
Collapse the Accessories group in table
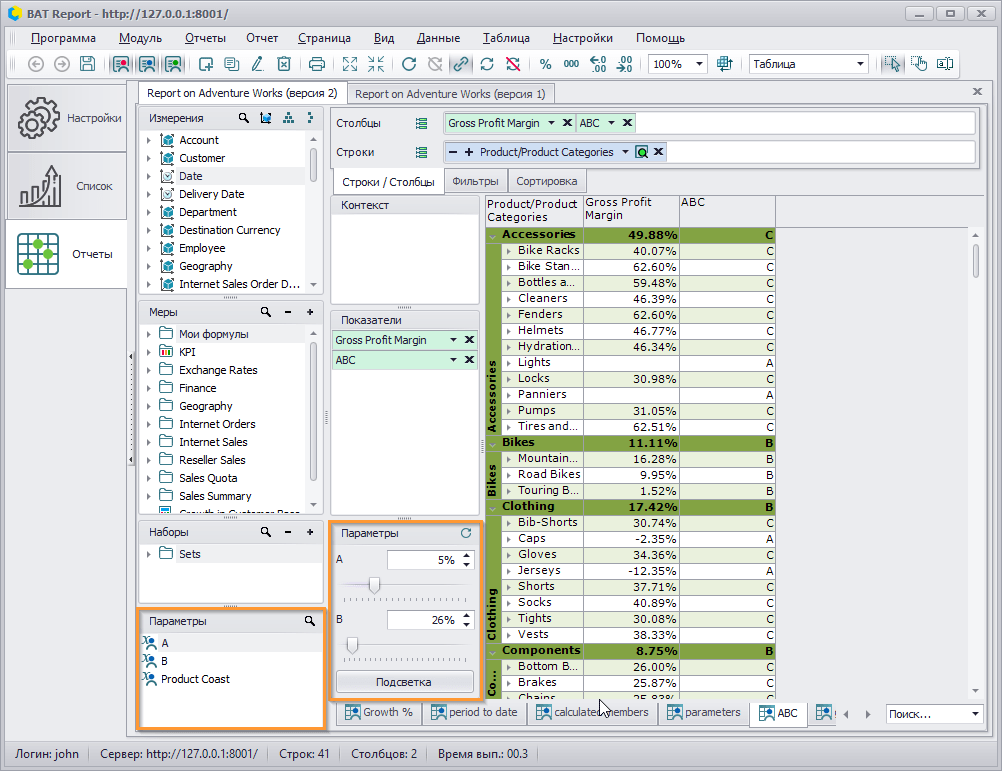[493, 236]
